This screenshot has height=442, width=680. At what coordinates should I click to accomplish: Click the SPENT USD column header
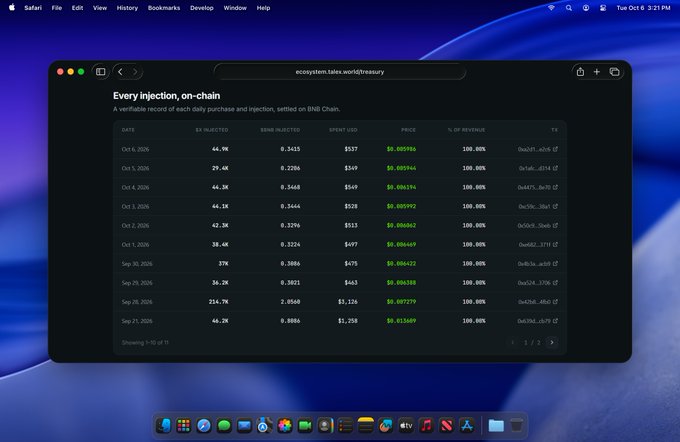[x=343, y=130]
